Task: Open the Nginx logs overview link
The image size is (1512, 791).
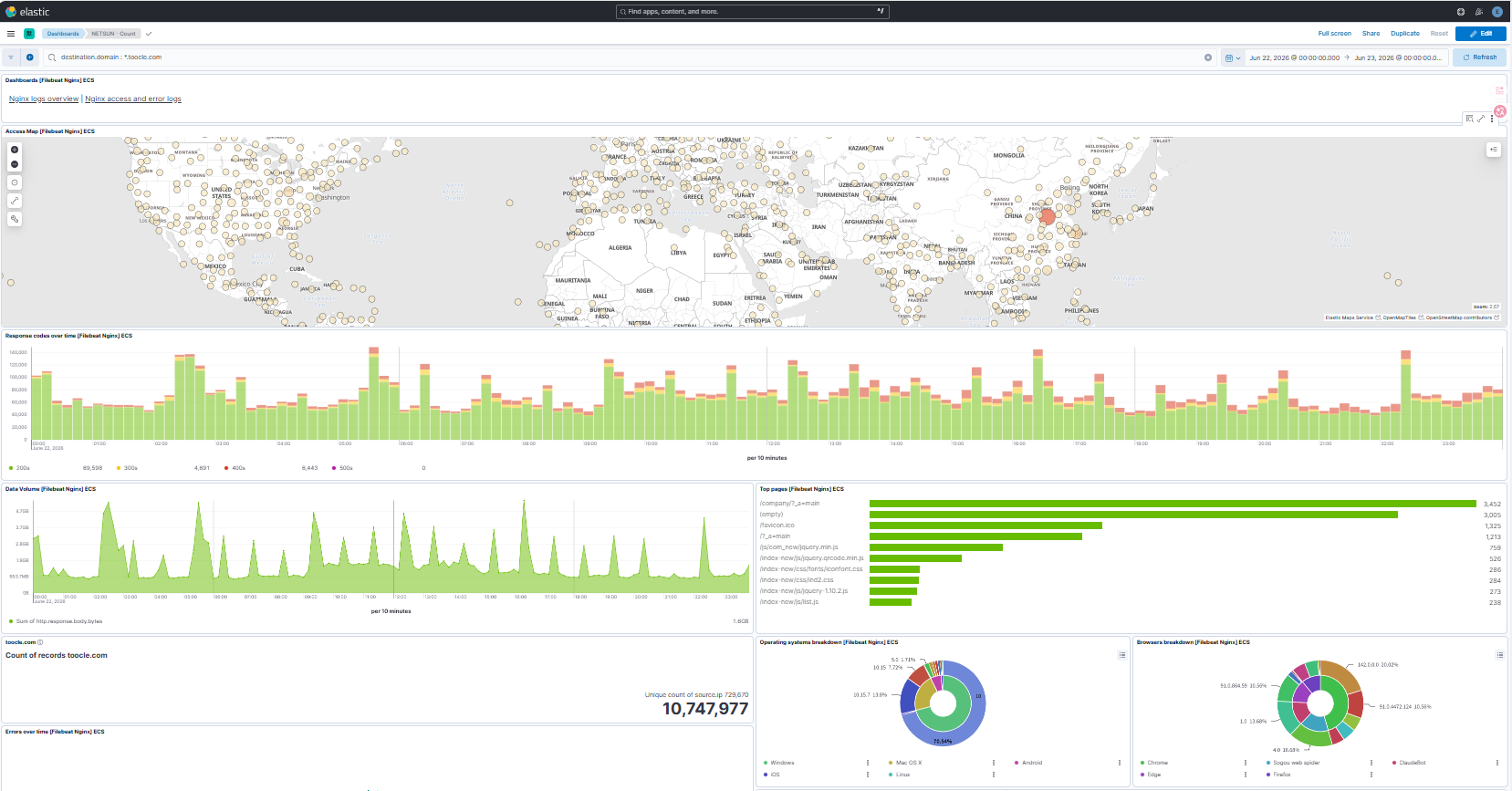Action: point(44,99)
